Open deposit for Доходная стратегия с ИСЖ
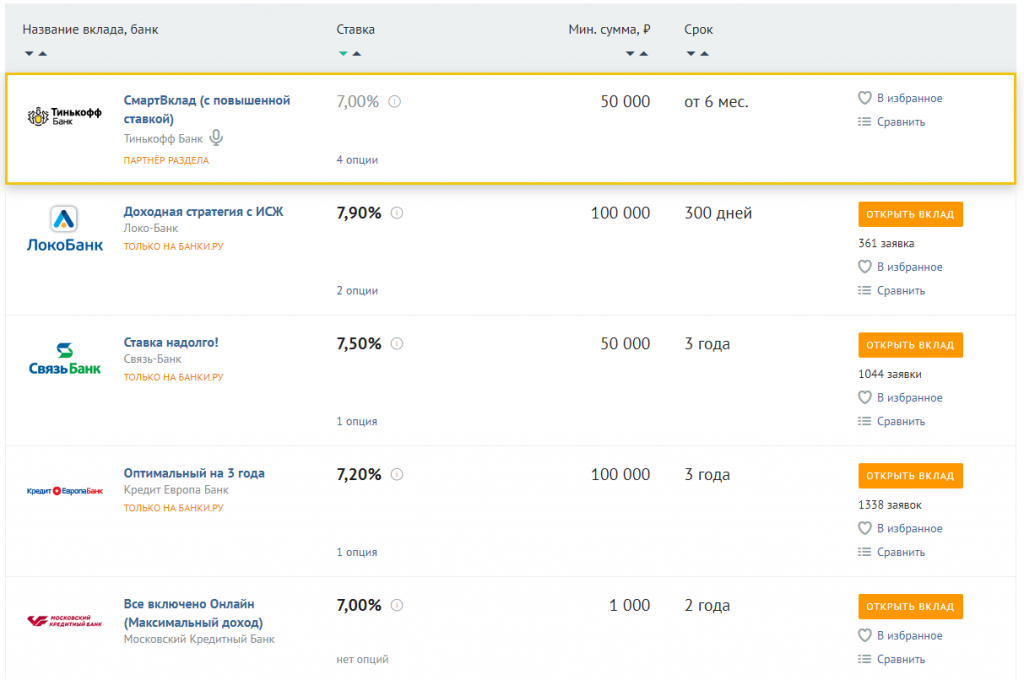Viewport: 1024px width, 680px height. (910, 214)
